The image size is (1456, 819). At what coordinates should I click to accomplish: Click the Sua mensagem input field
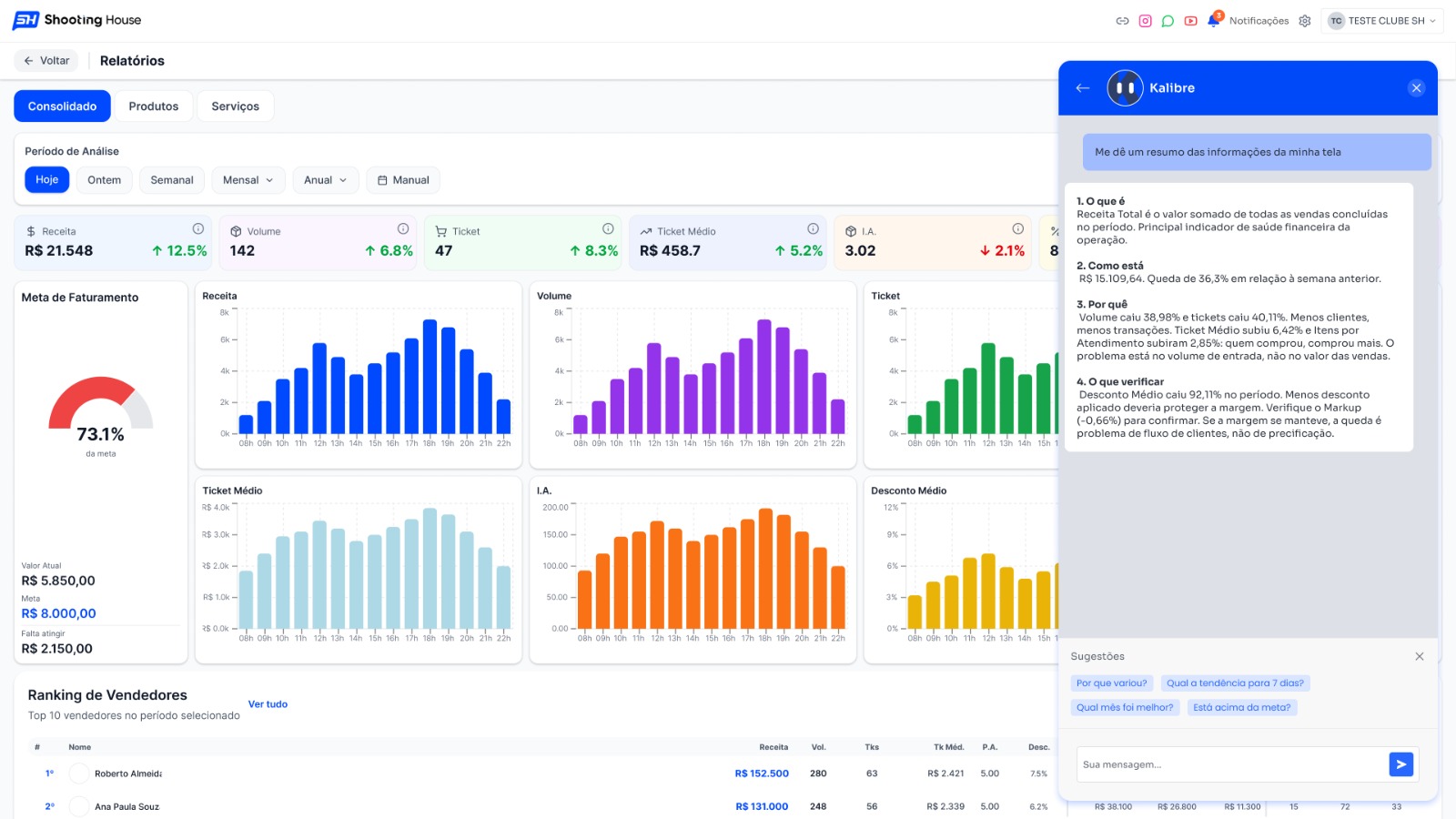tap(1231, 764)
